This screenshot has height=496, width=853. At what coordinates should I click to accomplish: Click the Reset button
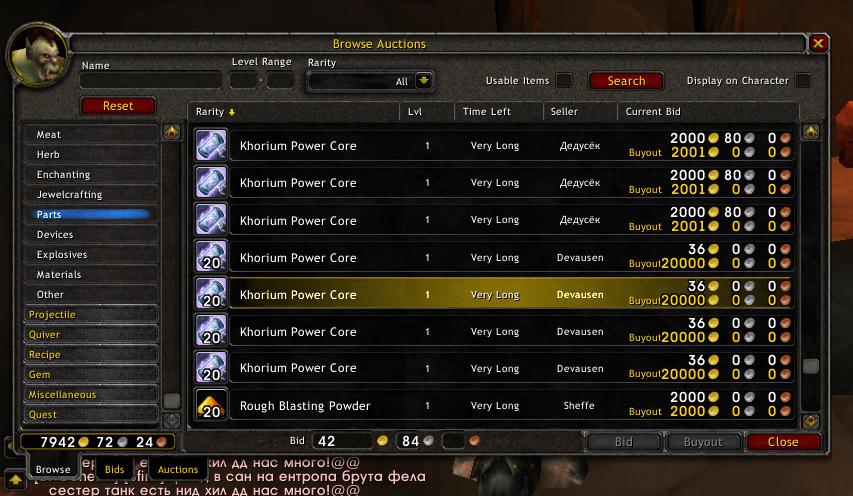[118, 106]
